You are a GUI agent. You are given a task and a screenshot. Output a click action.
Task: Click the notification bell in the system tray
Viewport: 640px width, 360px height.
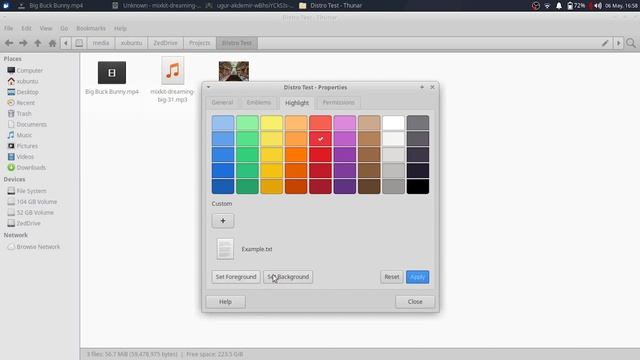coord(558,6)
